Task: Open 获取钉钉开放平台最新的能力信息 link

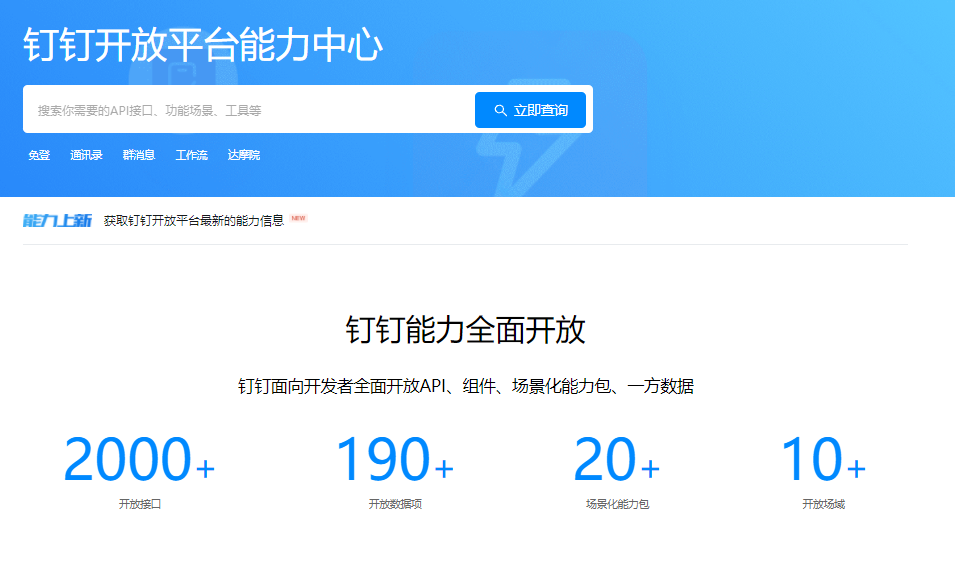Action: (194, 221)
